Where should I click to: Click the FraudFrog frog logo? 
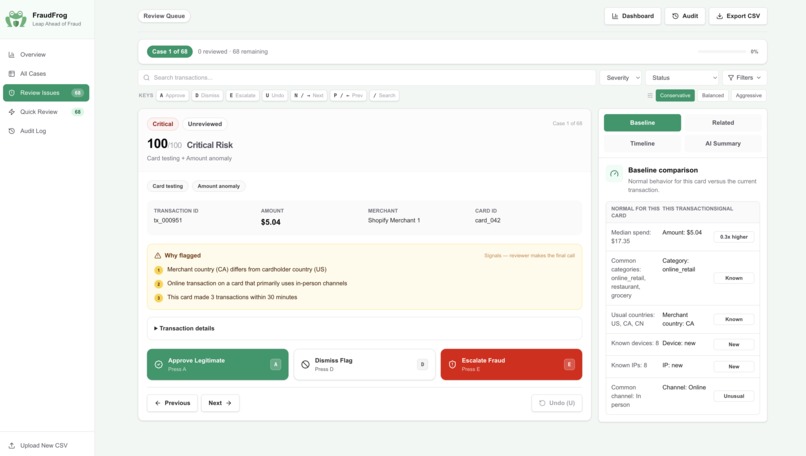16,19
